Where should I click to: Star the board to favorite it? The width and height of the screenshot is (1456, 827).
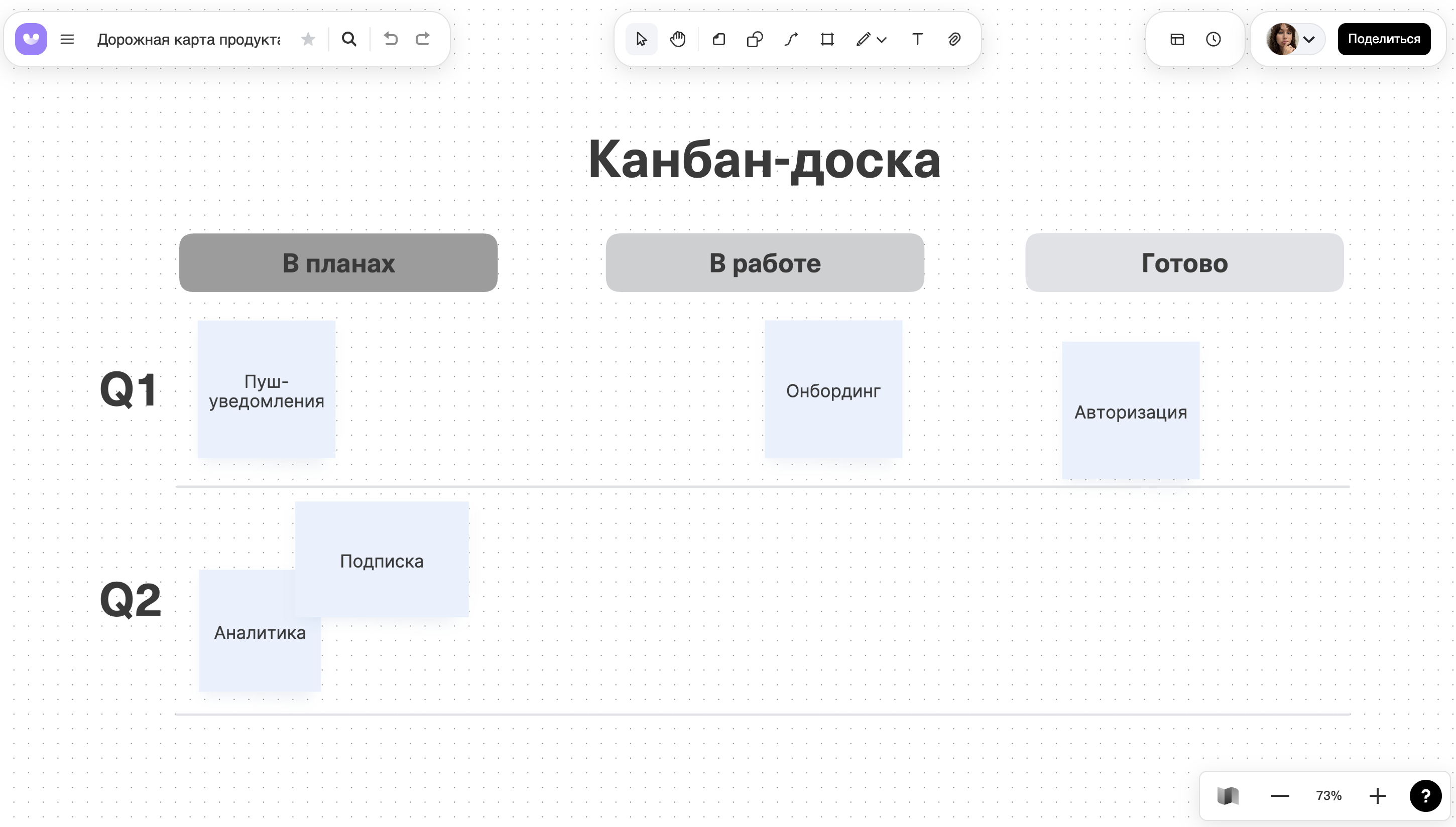[x=307, y=39]
